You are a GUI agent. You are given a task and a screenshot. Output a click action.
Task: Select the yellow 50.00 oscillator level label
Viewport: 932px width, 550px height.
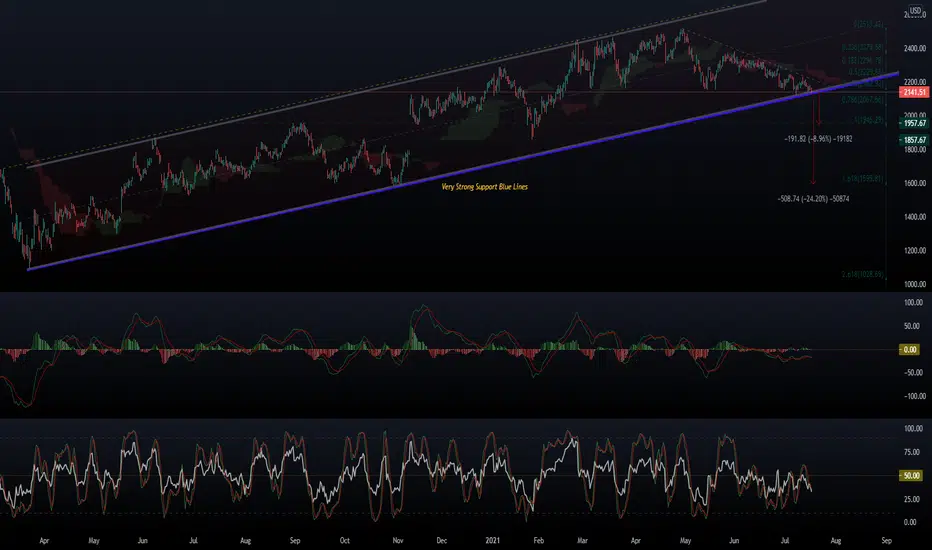(911, 476)
